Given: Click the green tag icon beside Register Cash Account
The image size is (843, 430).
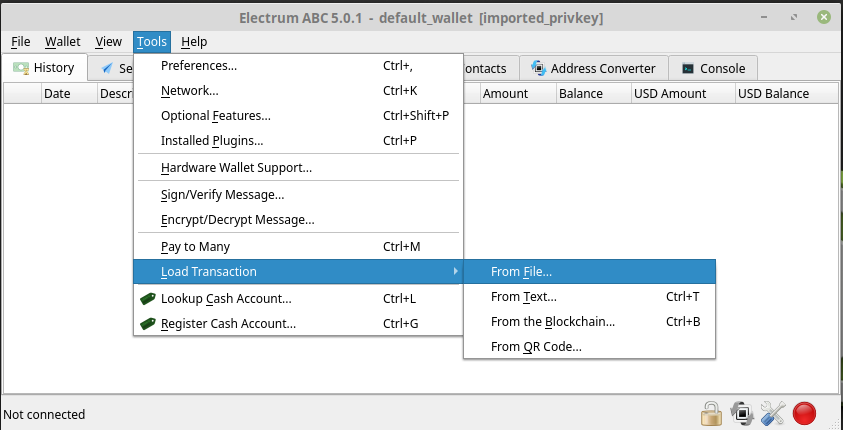Looking at the screenshot, I should (148, 324).
